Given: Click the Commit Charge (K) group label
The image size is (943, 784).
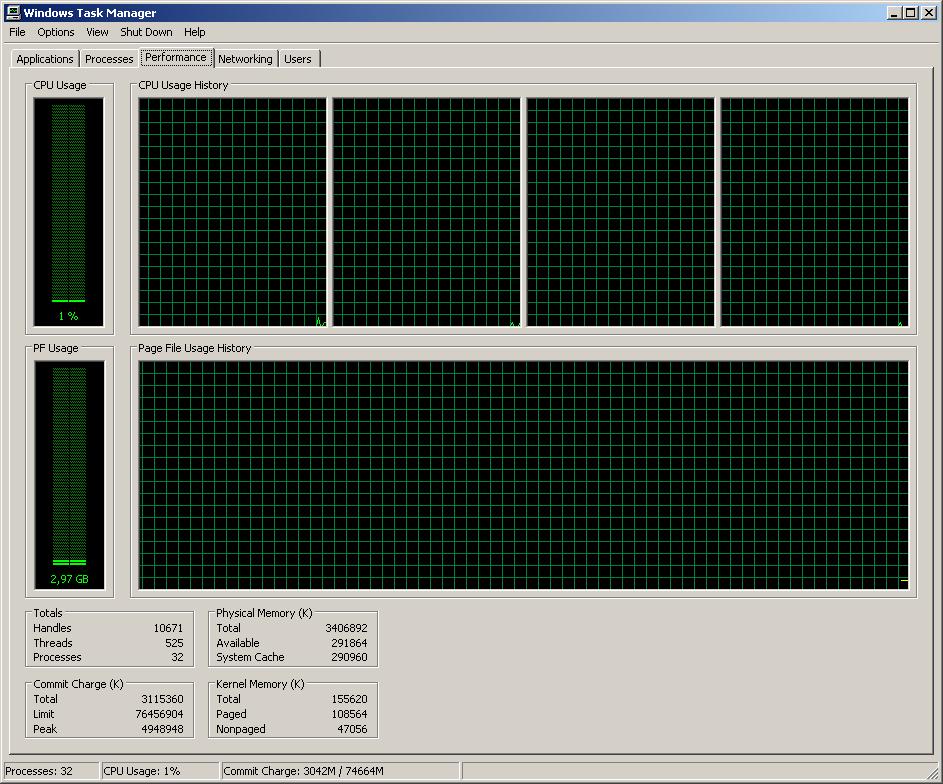Looking at the screenshot, I should tap(78, 684).
